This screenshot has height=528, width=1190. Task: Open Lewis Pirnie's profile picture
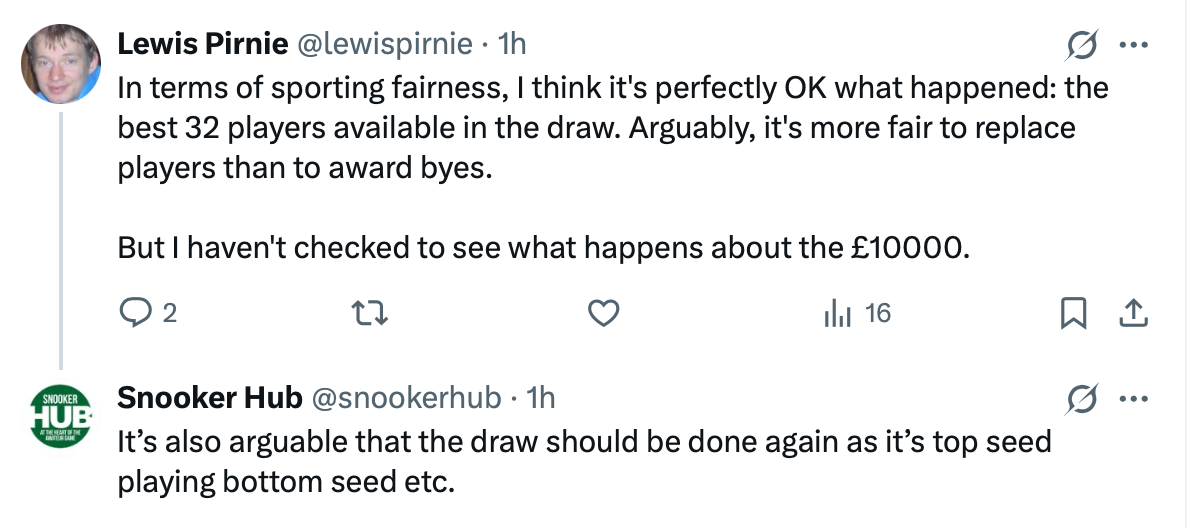pos(61,63)
